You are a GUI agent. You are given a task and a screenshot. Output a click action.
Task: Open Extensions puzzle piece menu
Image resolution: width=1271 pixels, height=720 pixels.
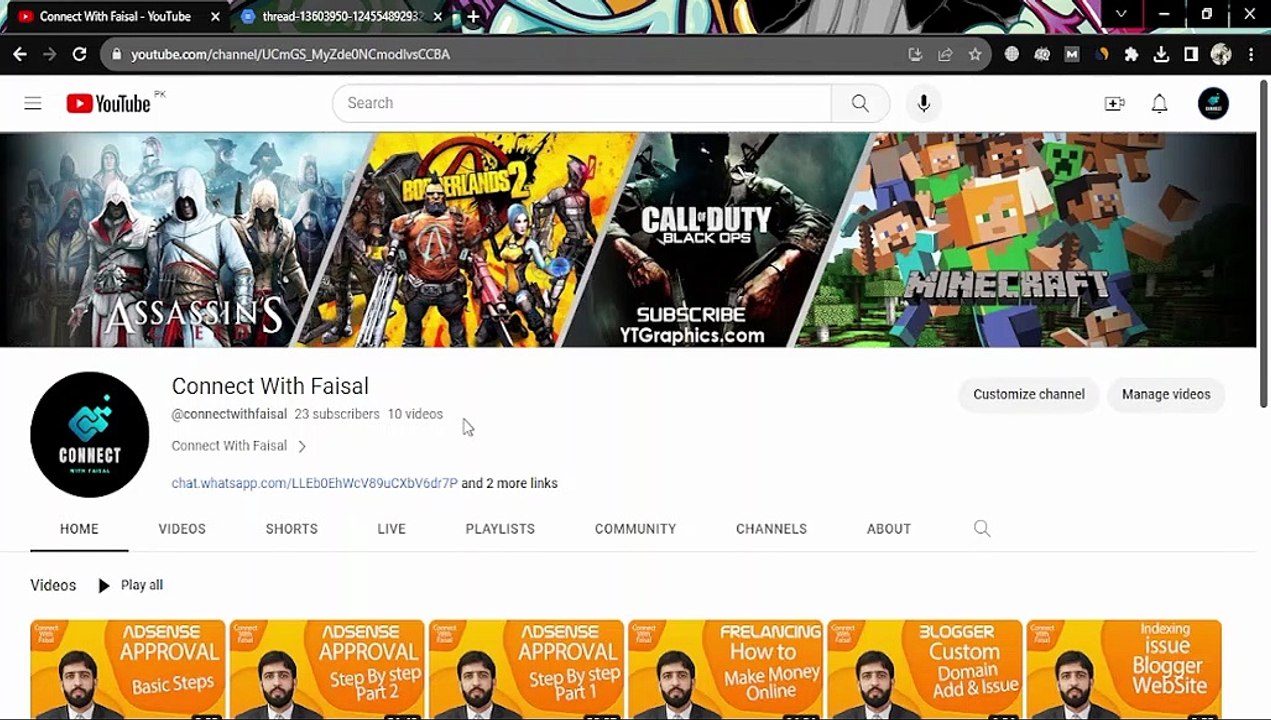pyautogui.click(x=1131, y=54)
